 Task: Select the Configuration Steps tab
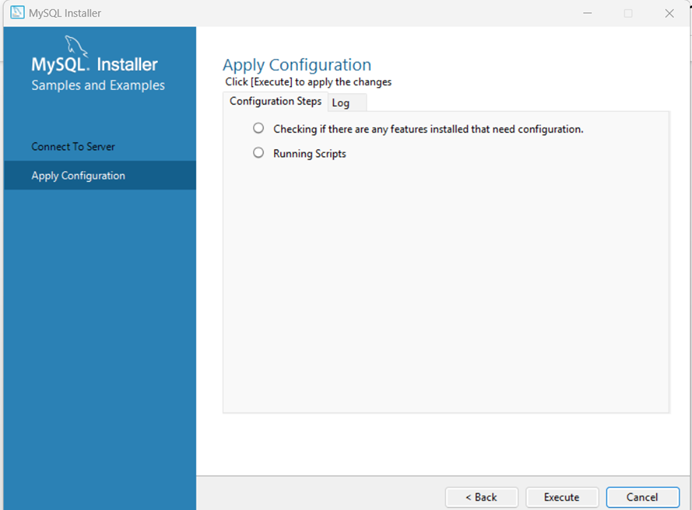point(275,101)
